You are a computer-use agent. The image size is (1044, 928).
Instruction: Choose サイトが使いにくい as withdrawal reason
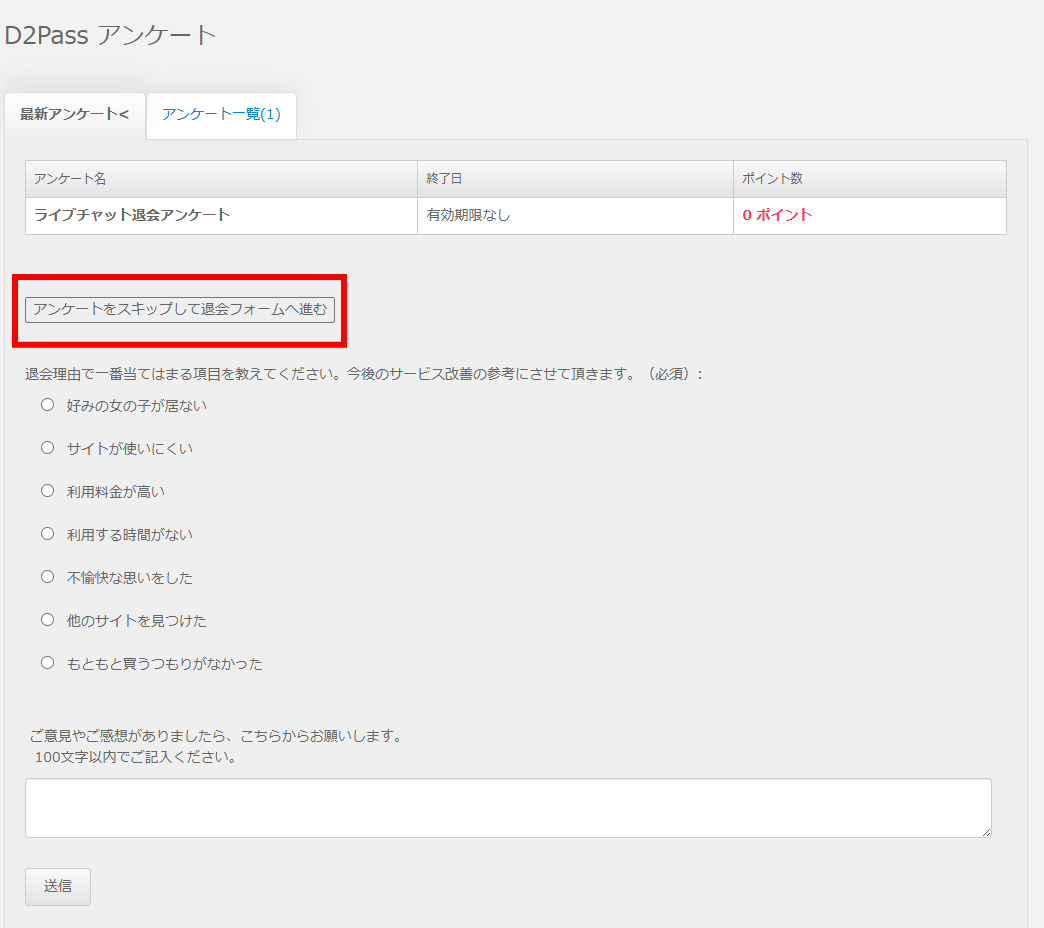pyautogui.click(x=47, y=447)
